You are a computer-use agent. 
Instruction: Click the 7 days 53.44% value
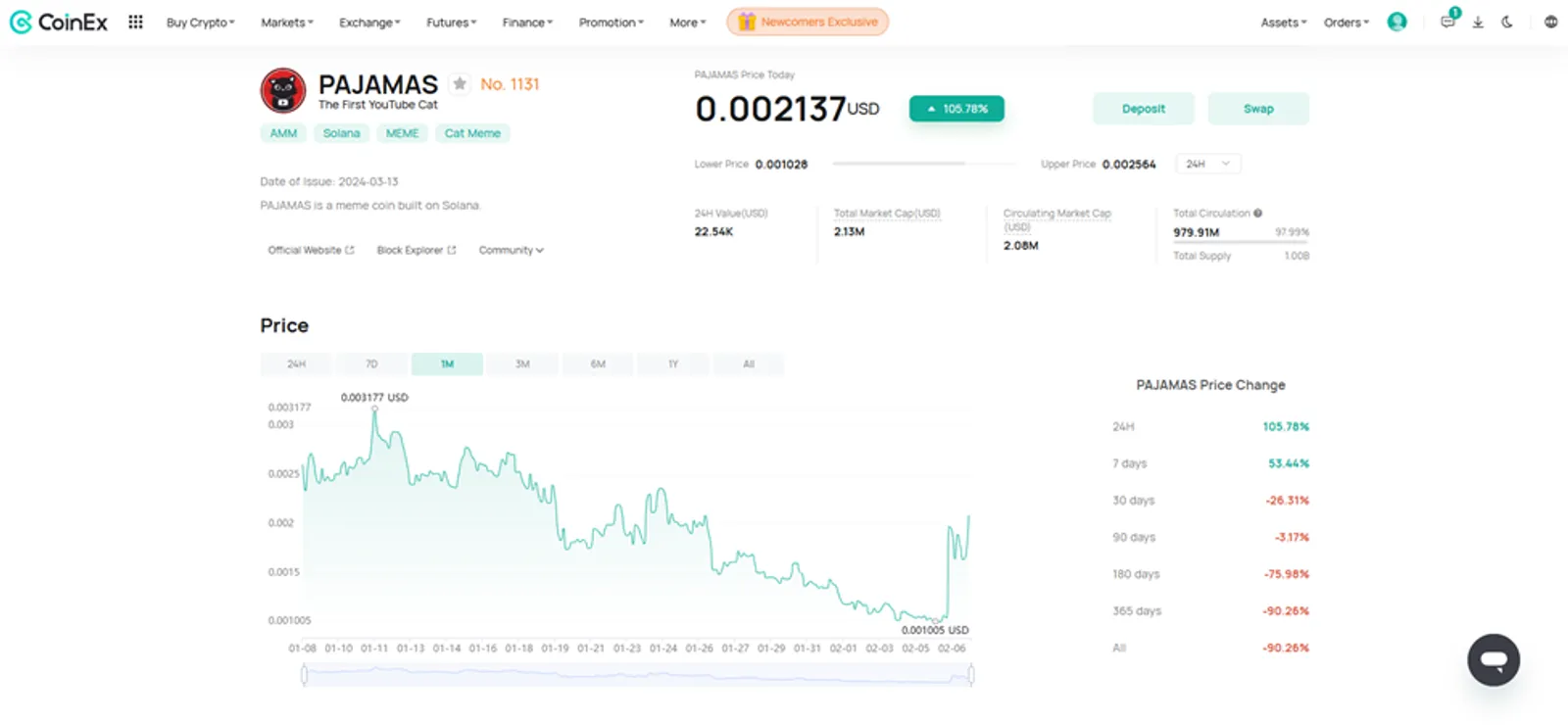pos(1289,463)
